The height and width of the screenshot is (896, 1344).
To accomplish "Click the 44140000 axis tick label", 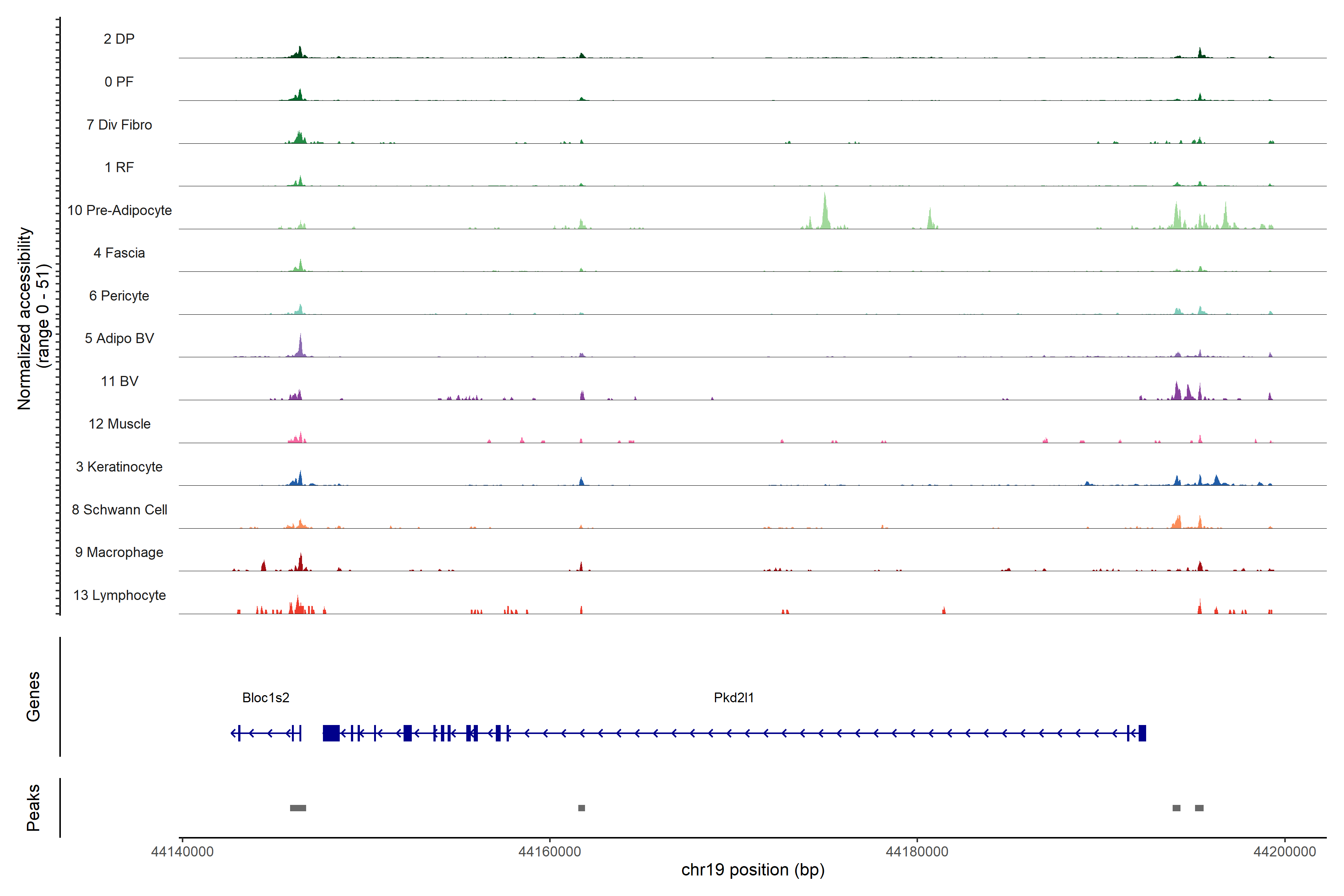I will point(182,852).
